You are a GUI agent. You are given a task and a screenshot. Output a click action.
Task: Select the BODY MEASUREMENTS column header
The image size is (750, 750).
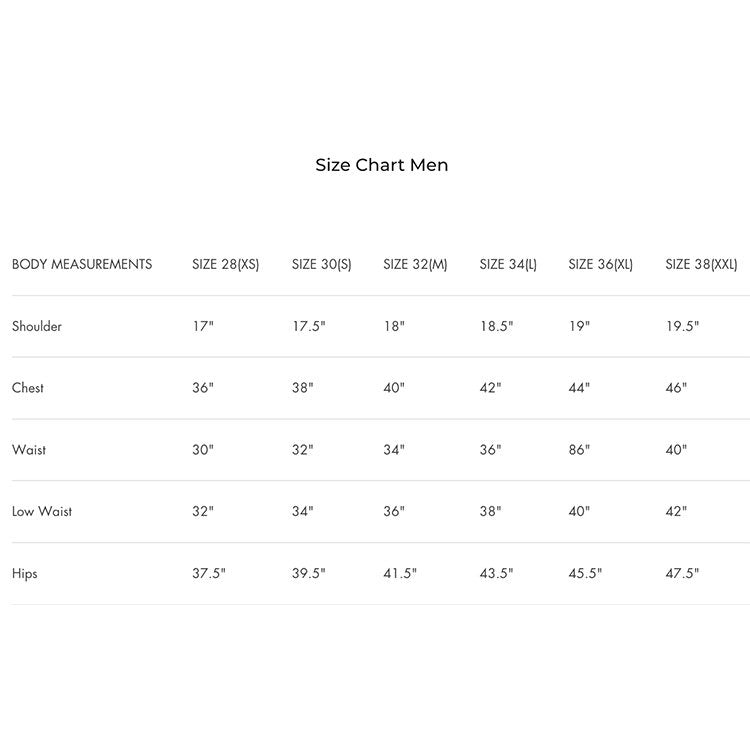(82, 264)
